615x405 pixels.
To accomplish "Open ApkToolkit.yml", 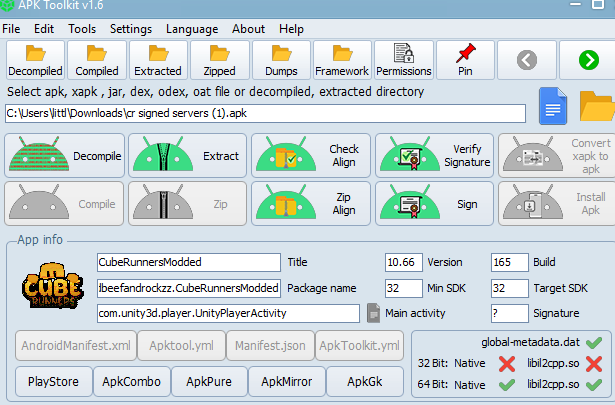I will [359, 345].
